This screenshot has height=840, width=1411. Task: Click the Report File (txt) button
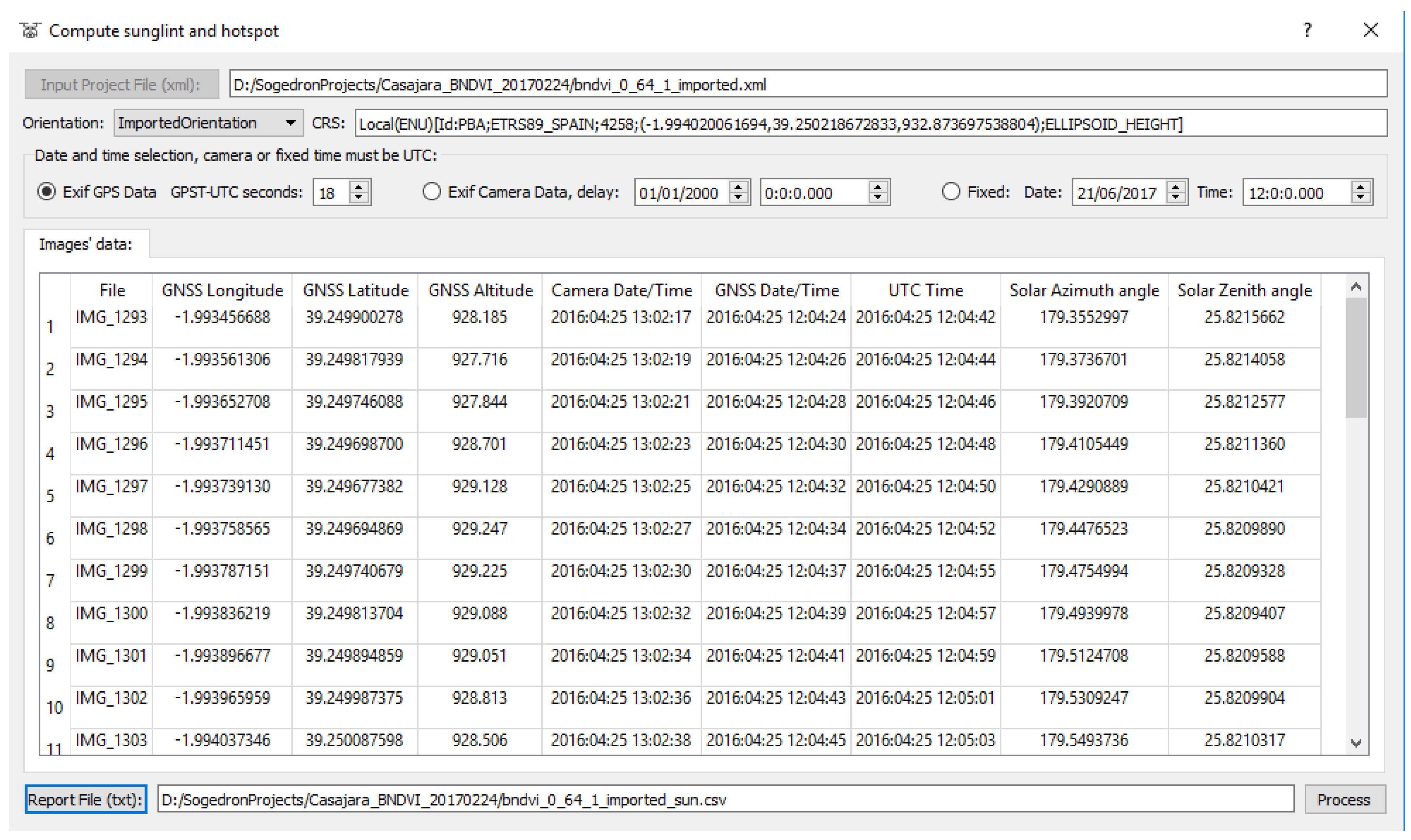point(85,799)
